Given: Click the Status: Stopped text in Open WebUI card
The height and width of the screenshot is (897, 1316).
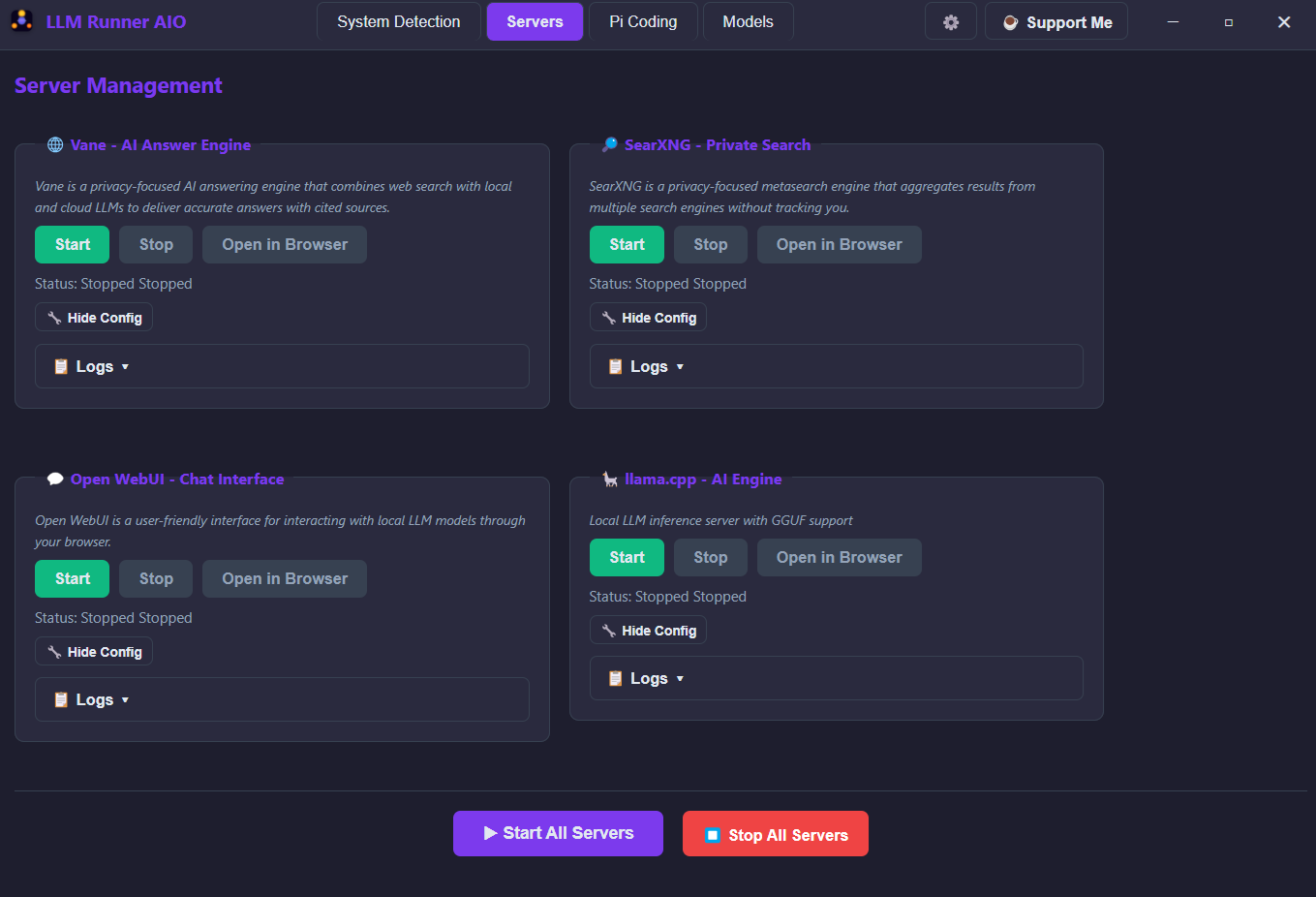Looking at the screenshot, I should coord(113,618).
